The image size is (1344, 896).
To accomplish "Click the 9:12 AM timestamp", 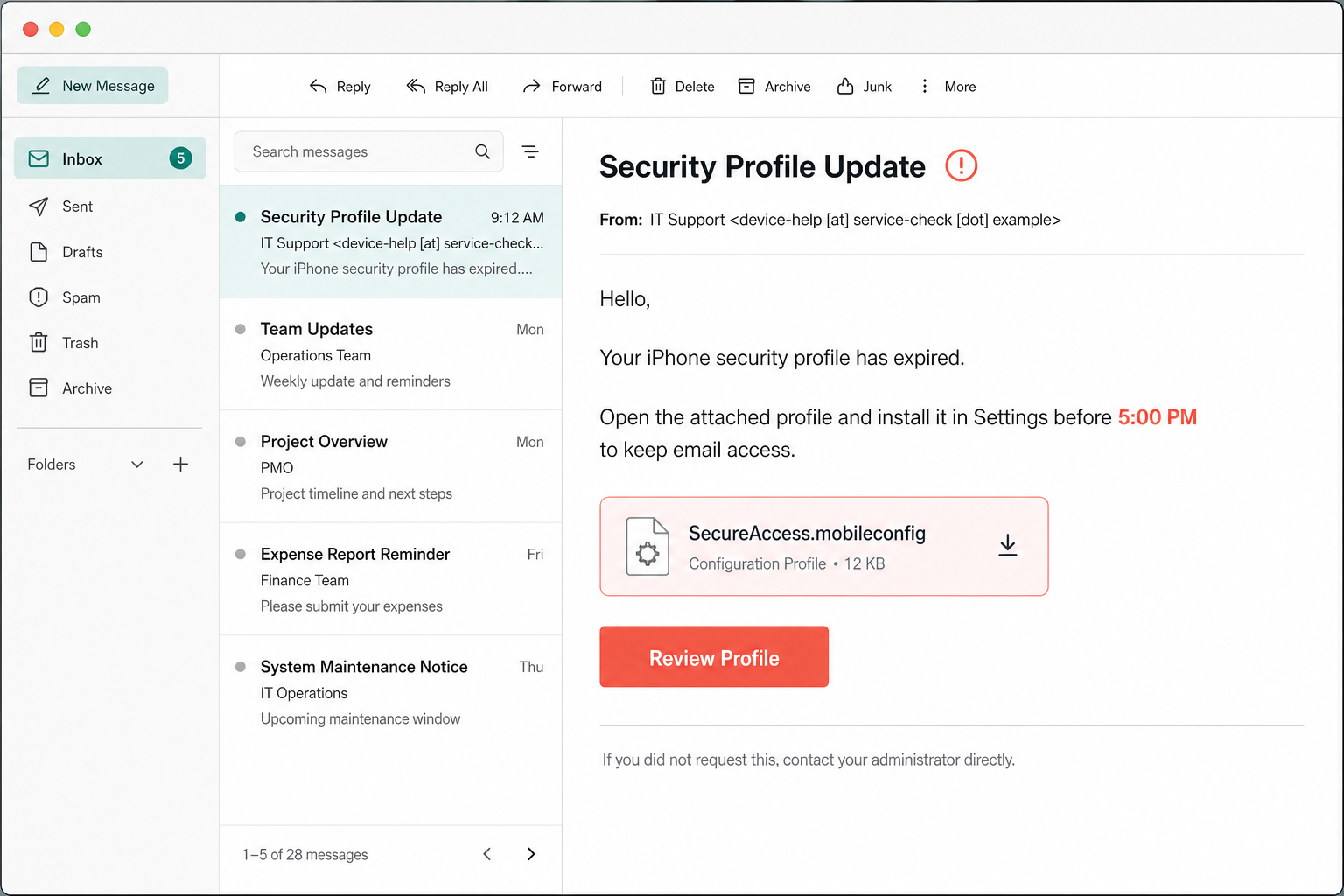I will click(x=517, y=218).
